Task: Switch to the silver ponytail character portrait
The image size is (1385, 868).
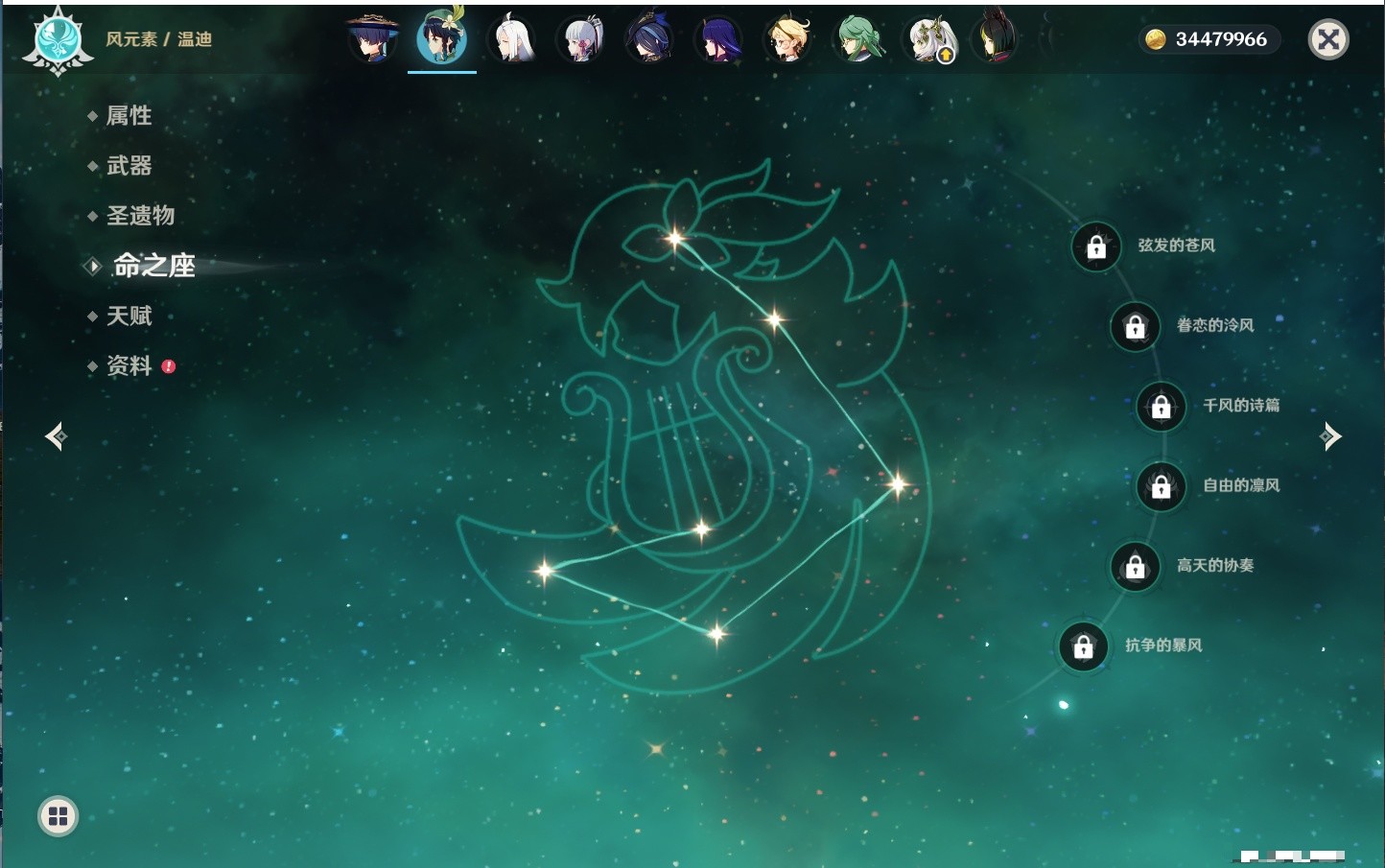Action: click(580, 39)
